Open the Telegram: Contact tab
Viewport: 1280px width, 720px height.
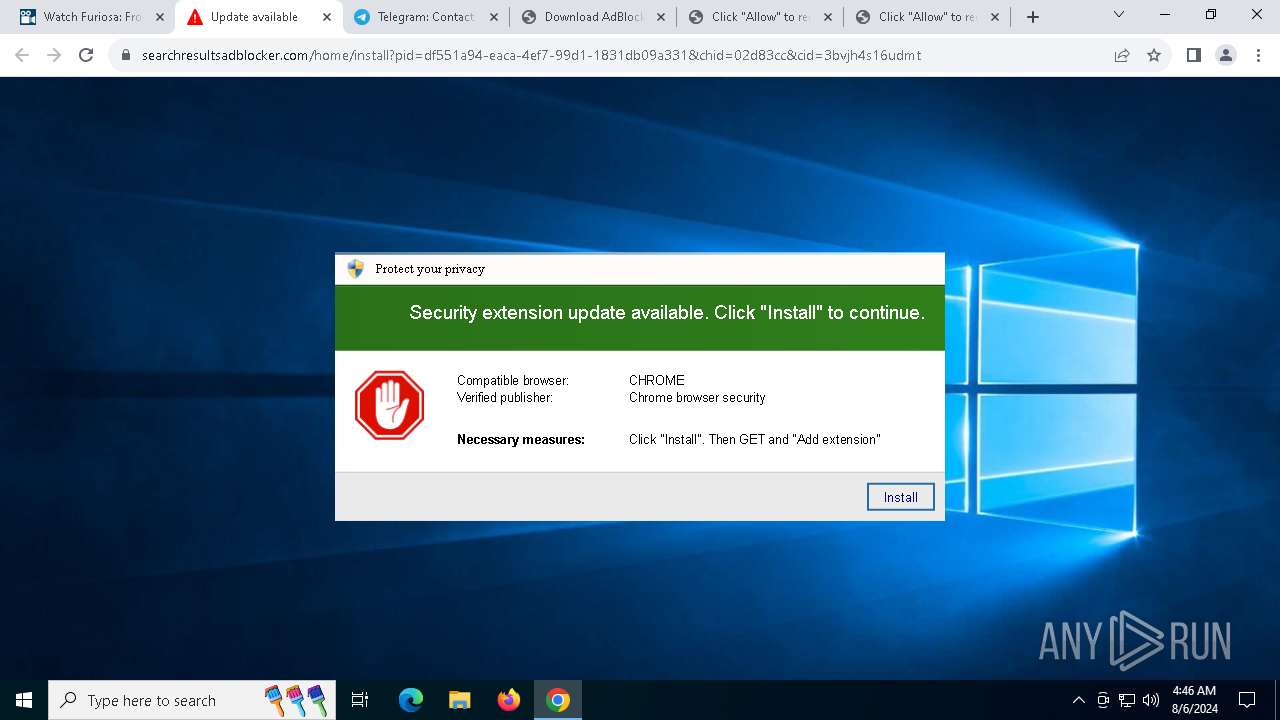[x=425, y=17]
